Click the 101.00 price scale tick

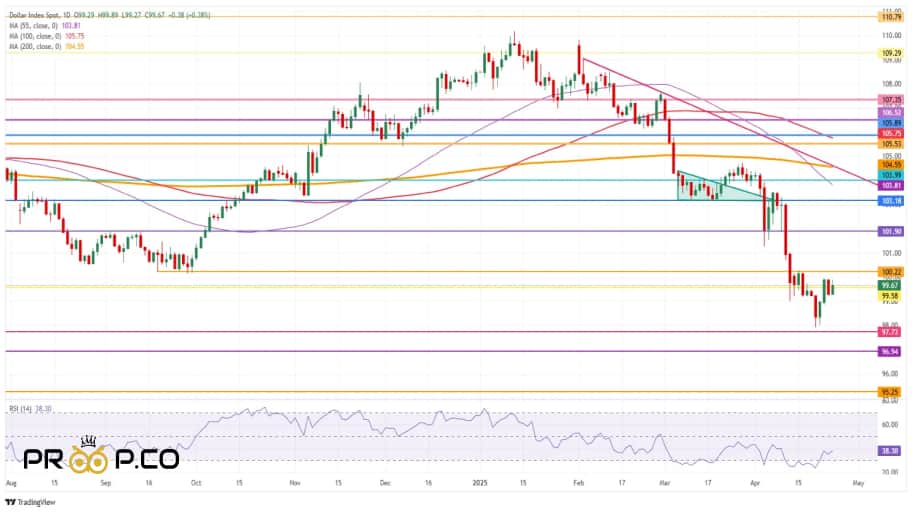[x=891, y=253]
